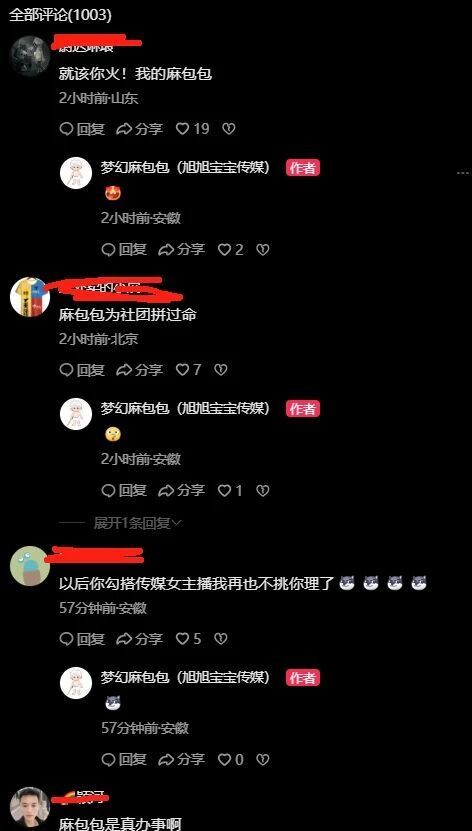Image resolution: width=472 pixels, height=831 pixels.
Task: Share the author's reply with 2 likes
Action: [x=182, y=250]
